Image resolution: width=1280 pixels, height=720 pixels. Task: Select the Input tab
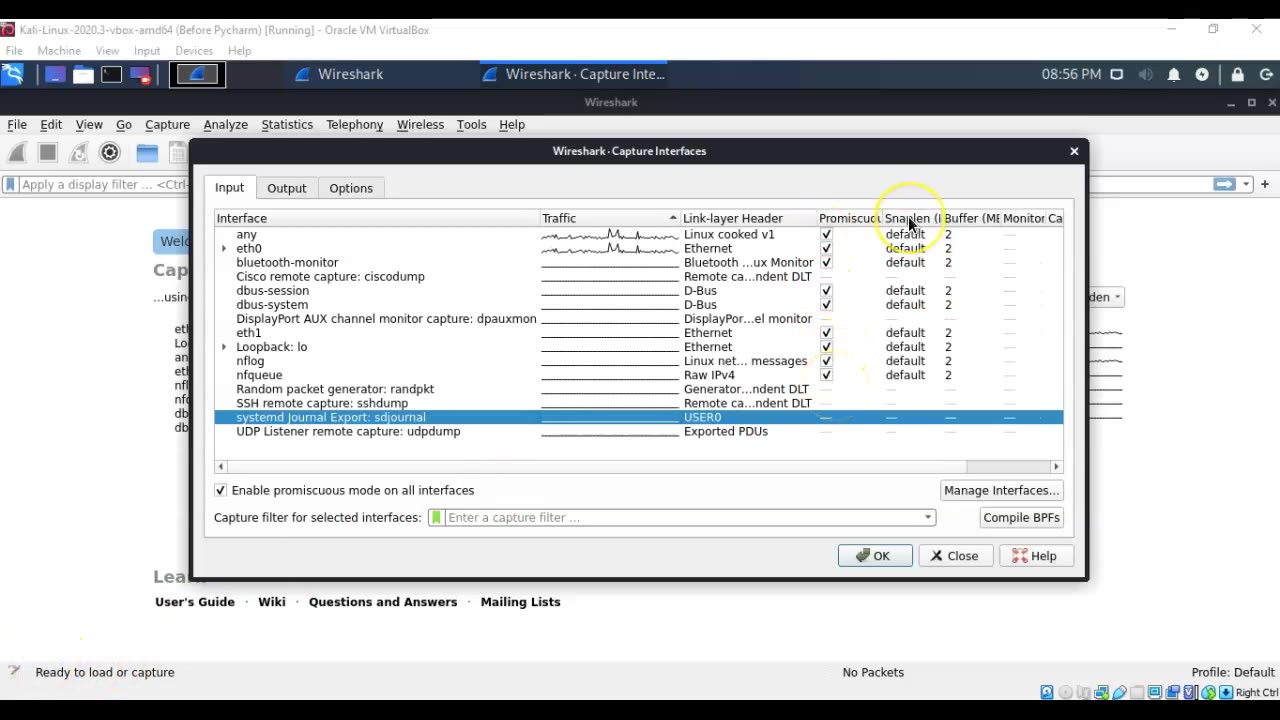229,188
